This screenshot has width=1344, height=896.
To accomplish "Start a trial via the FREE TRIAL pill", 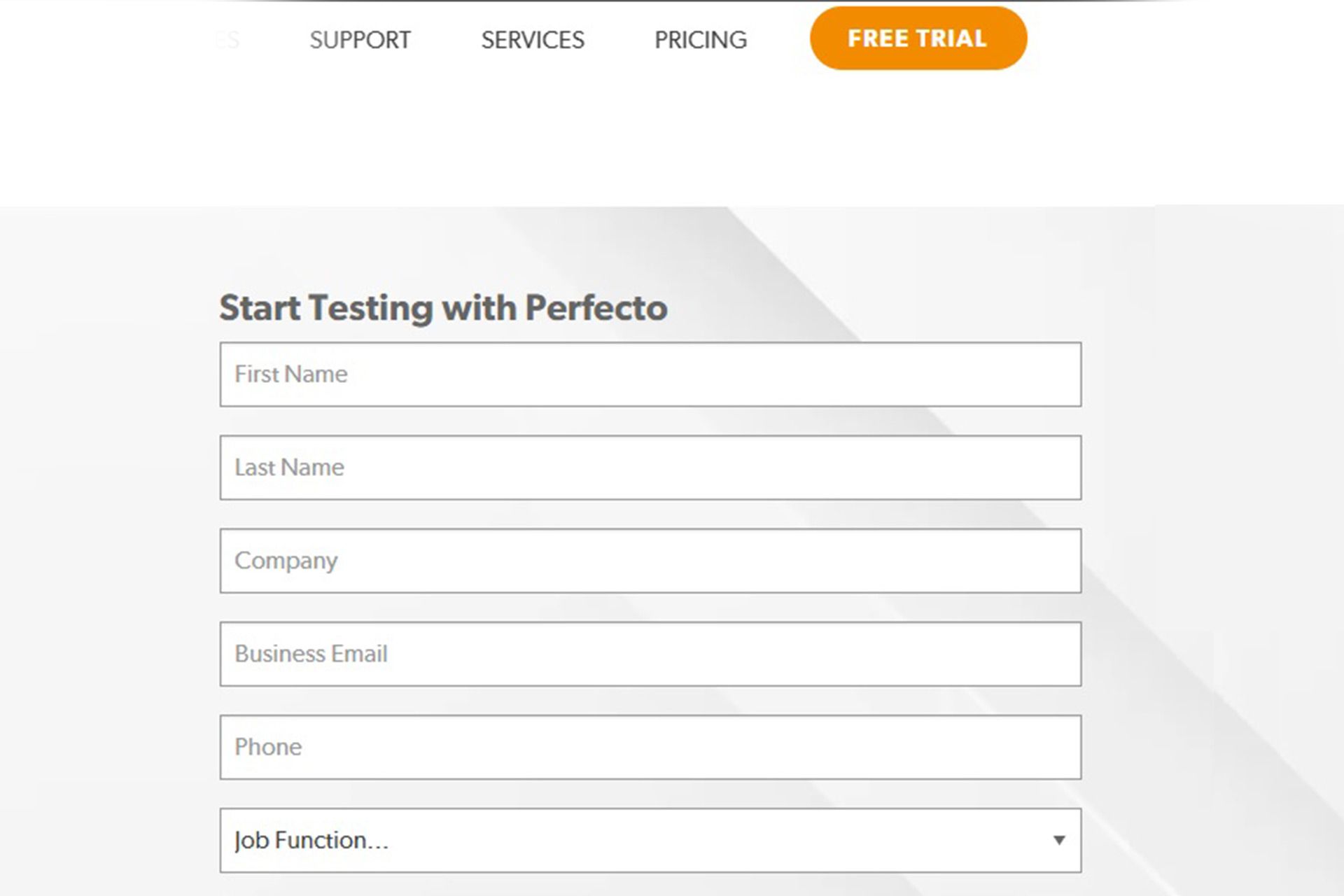I will [x=918, y=38].
